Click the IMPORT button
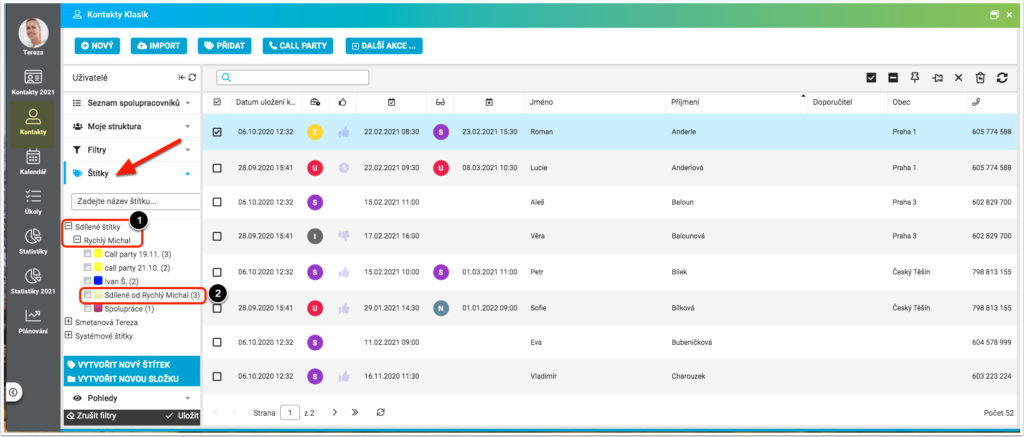Screen dimensions: 1024x437 click(159, 46)
